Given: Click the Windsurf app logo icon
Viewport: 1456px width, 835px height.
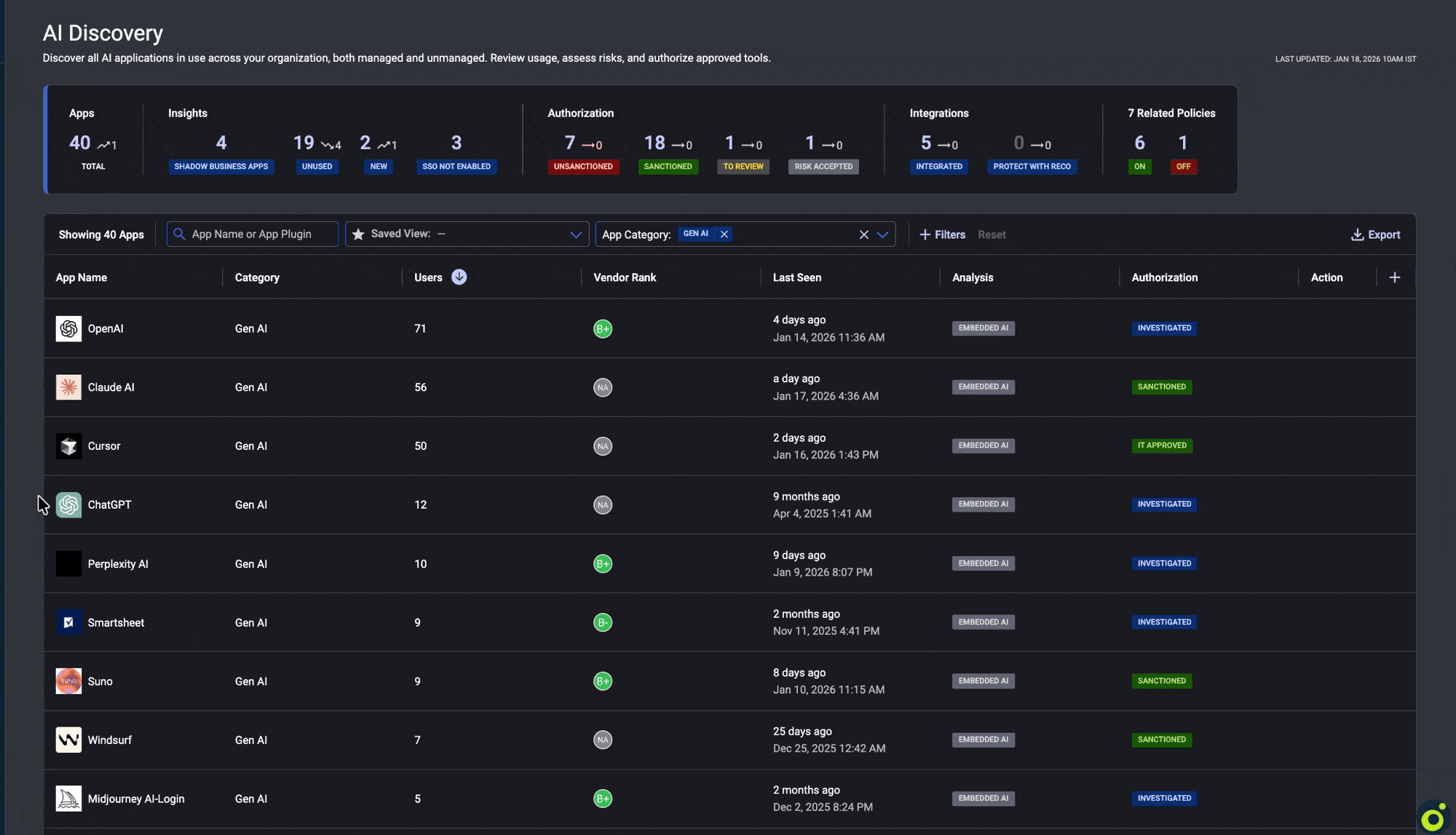Looking at the screenshot, I should 68,740.
